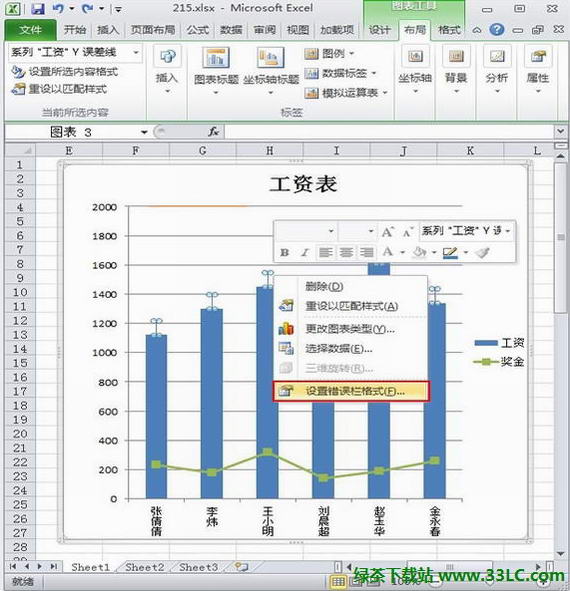Click the Italic icon in mini toolbar
The width and height of the screenshot is (570, 591).
tap(305, 253)
